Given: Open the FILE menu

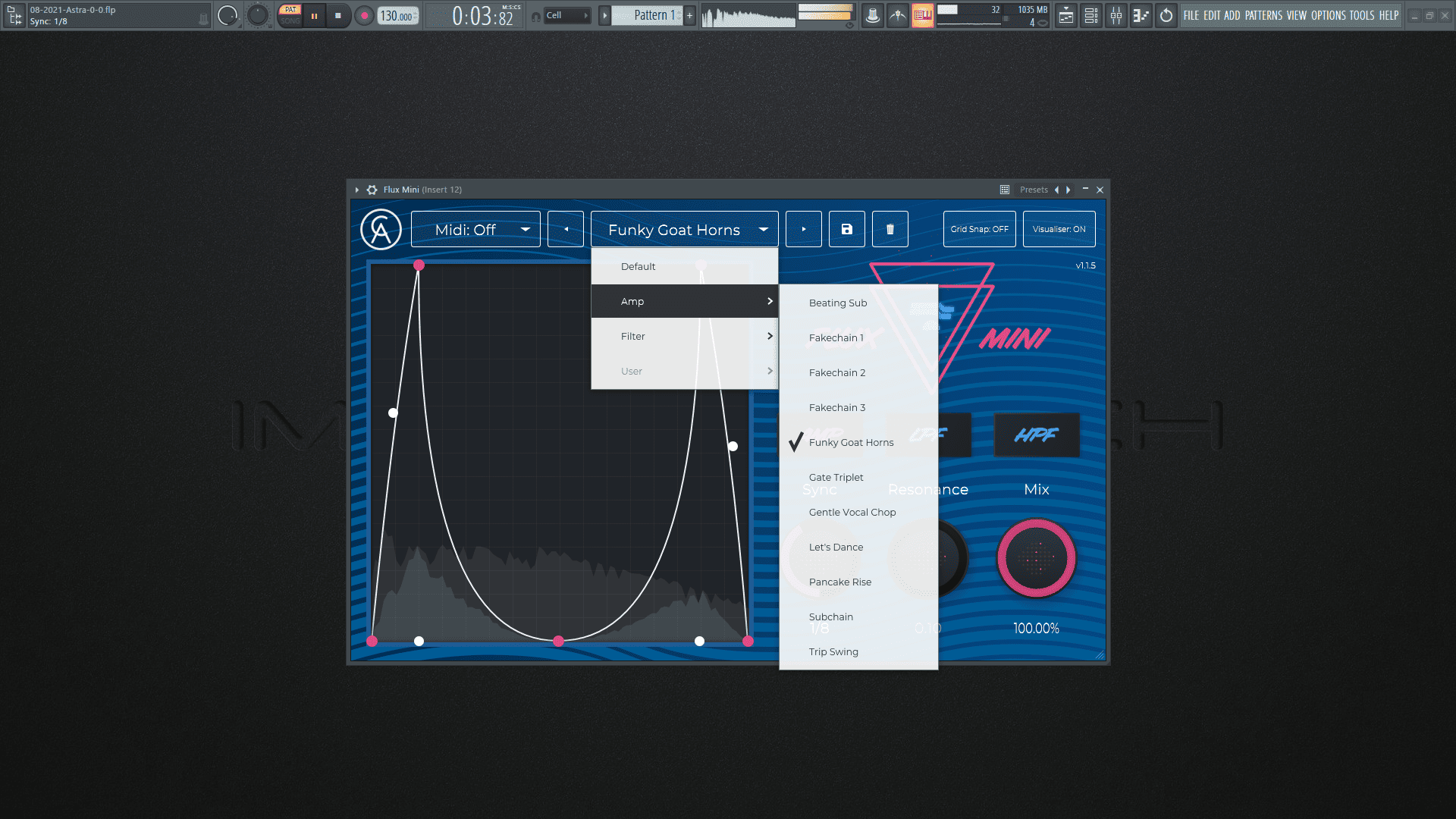Looking at the screenshot, I should click(1191, 15).
